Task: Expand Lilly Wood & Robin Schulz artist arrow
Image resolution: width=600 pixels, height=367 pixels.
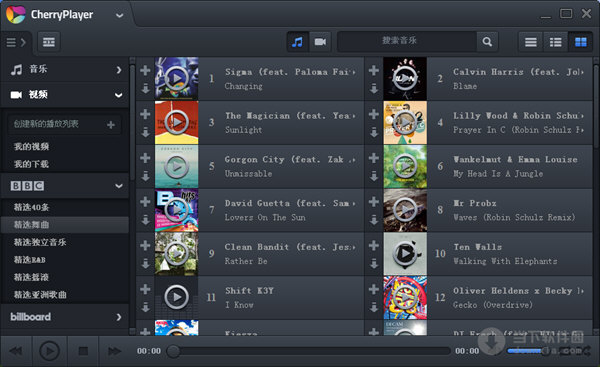Action: pyautogui.click(x=582, y=116)
